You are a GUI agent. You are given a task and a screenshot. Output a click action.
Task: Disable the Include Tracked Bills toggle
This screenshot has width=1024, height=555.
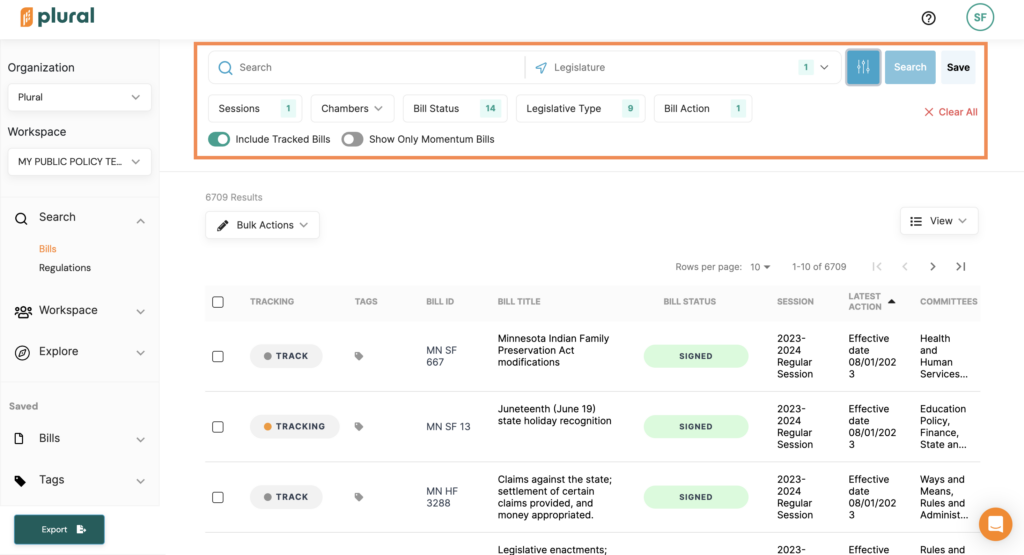coord(219,139)
